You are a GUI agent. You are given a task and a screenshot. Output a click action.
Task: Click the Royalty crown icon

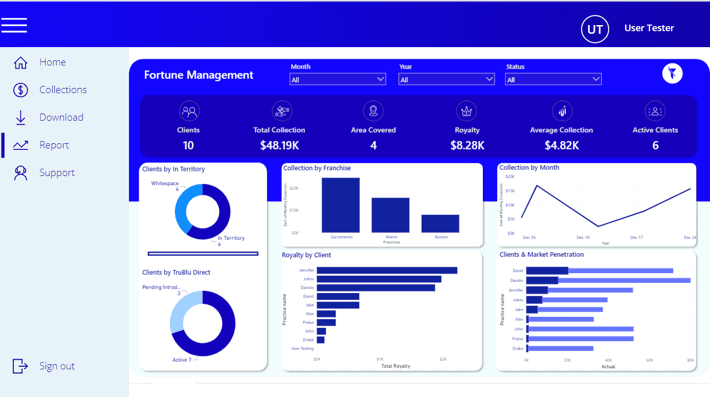[466, 111]
